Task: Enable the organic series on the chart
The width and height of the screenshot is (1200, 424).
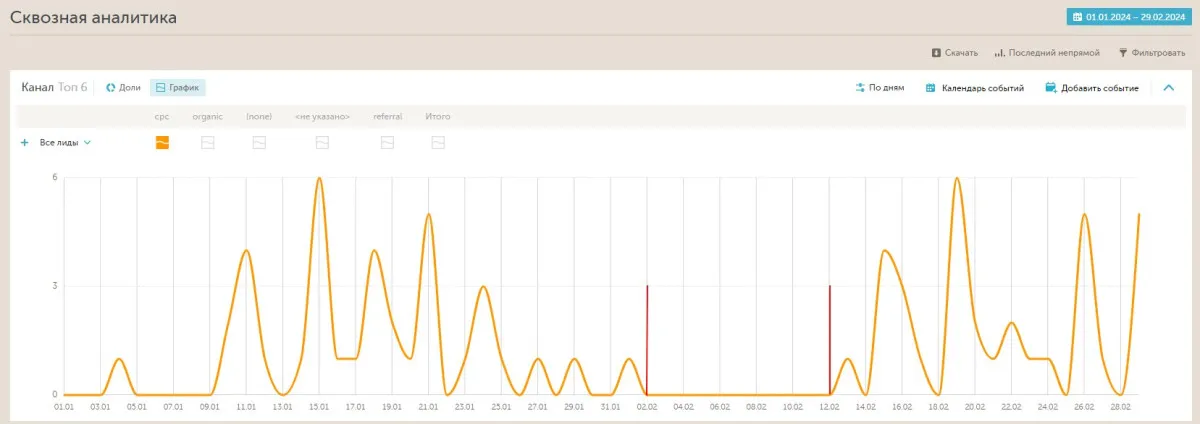Action: tap(208, 143)
